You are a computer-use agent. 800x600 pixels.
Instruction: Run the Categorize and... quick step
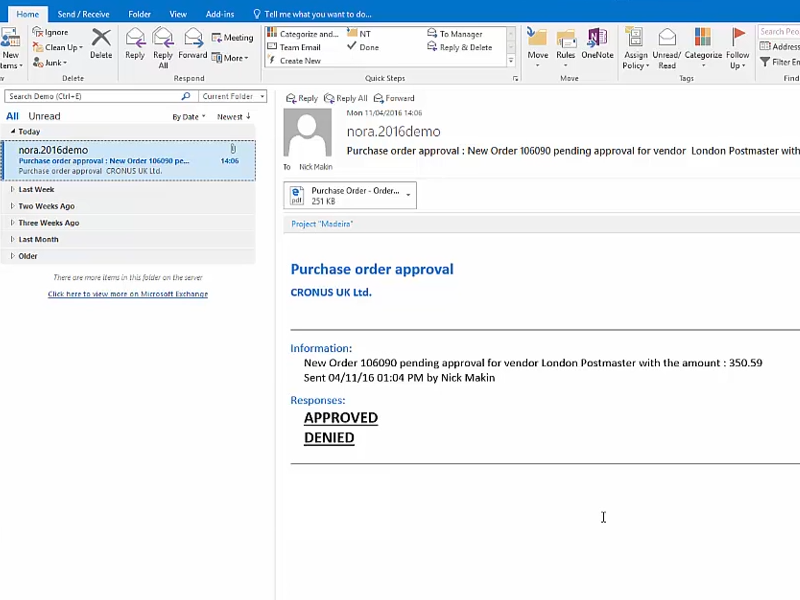tap(303, 34)
